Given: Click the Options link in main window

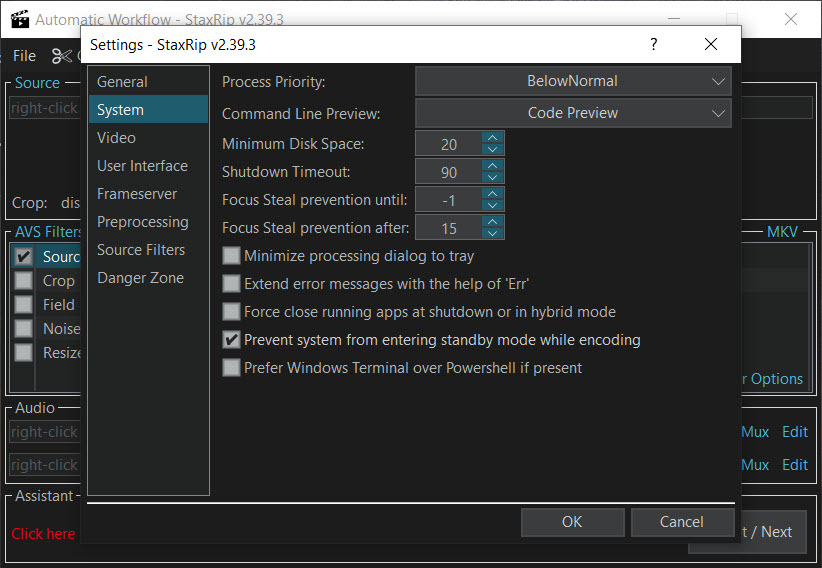Looking at the screenshot, I should 773,379.
